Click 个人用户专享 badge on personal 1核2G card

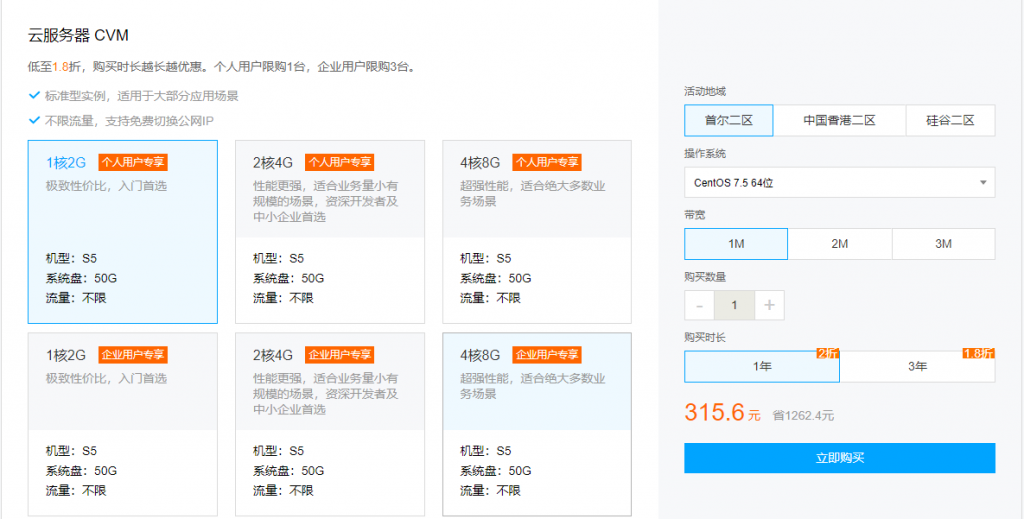click(x=133, y=162)
